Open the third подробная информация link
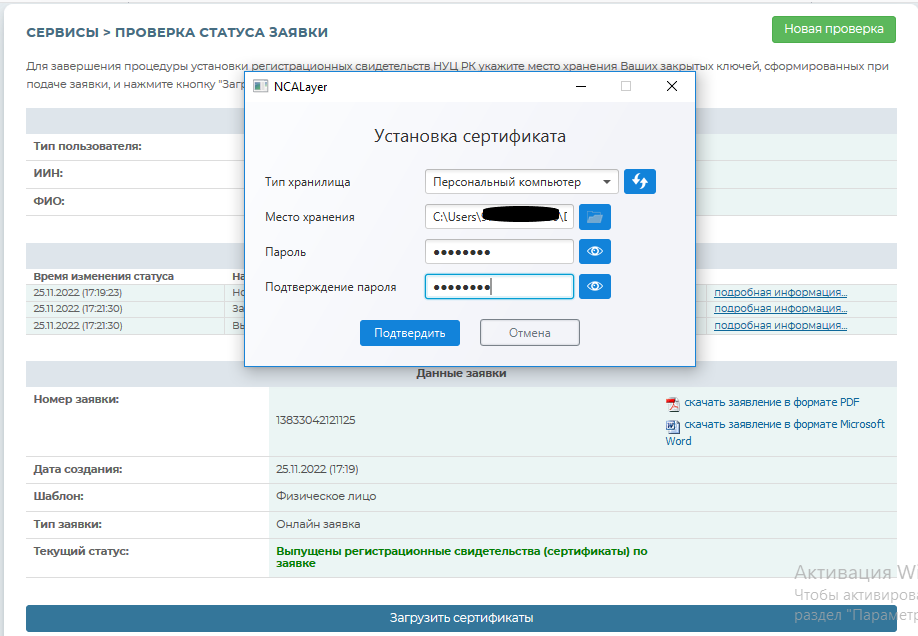 click(780, 325)
